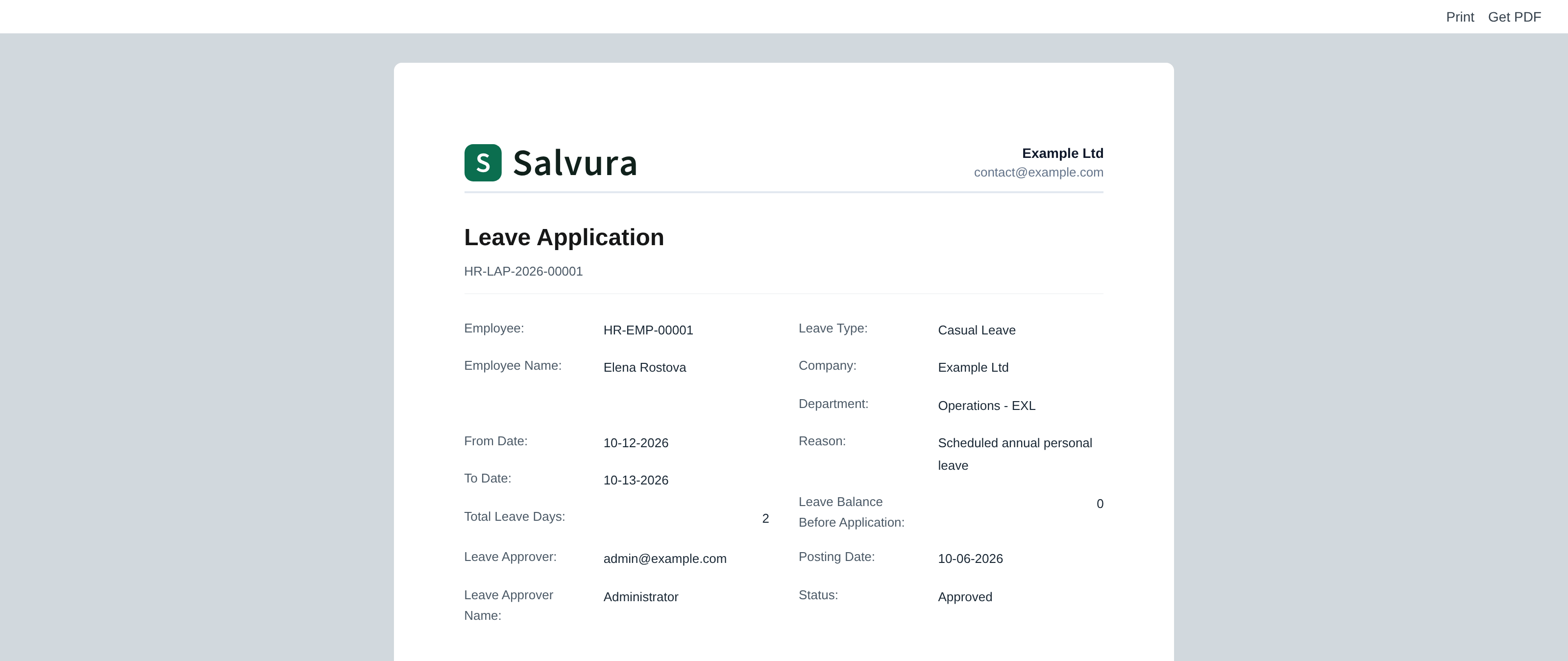The width and height of the screenshot is (1568, 661).
Task: Click the To Date: label
Action: tap(488, 478)
